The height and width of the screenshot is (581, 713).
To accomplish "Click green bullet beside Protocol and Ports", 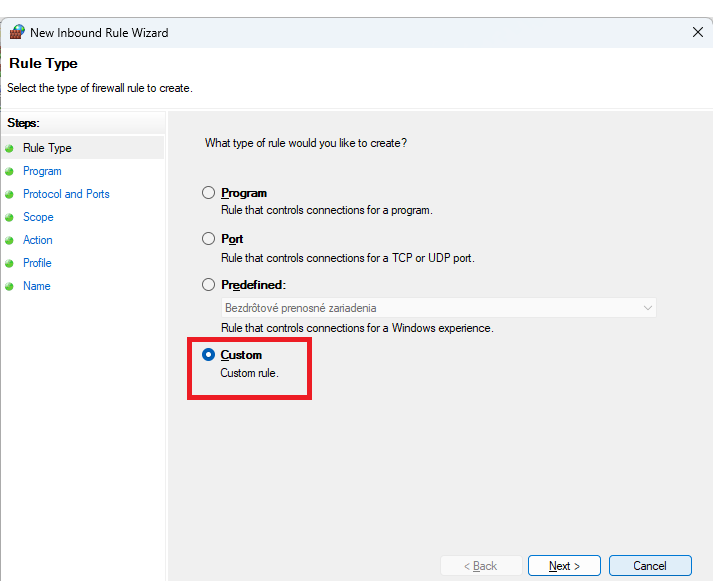I will click(10, 194).
